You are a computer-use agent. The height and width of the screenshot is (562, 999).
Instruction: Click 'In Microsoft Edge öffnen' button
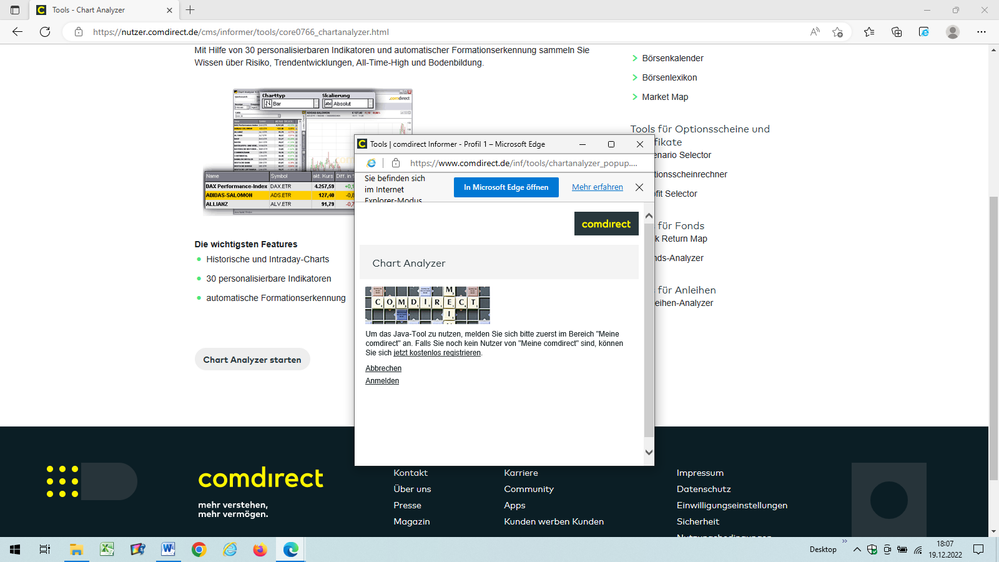tap(505, 187)
